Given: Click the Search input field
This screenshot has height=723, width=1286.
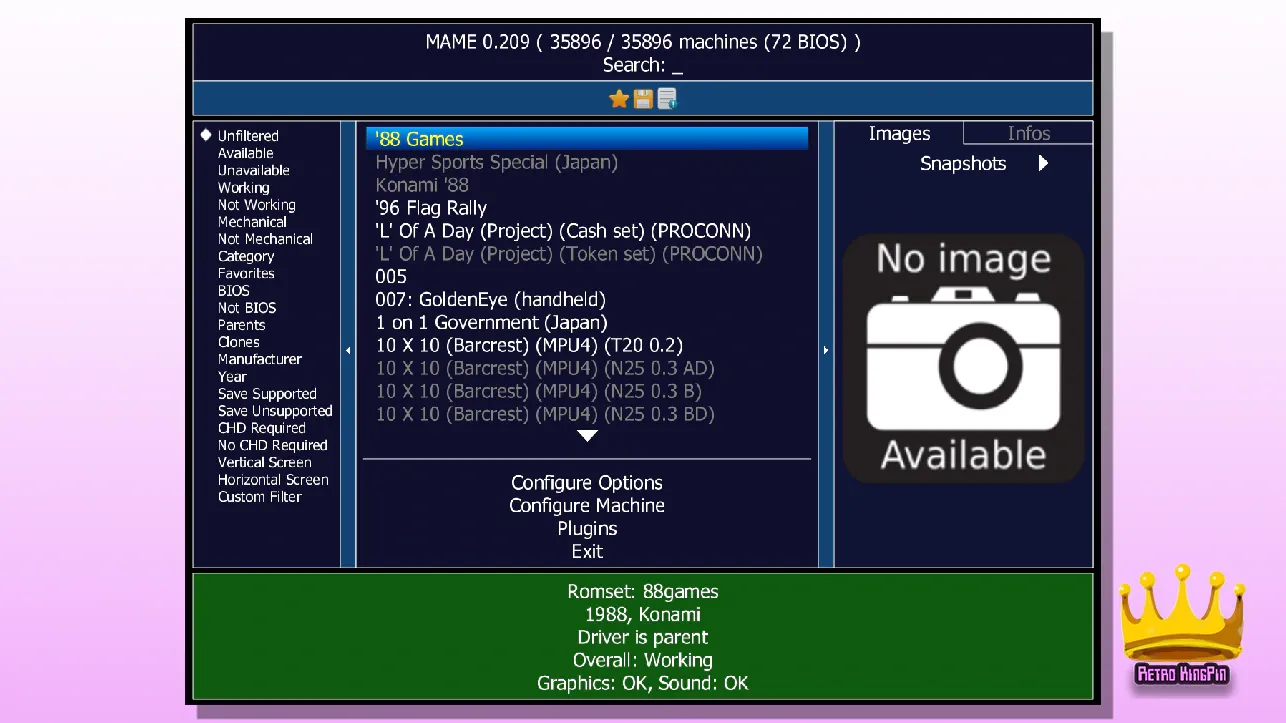Looking at the screenshot, I should 643,66.
